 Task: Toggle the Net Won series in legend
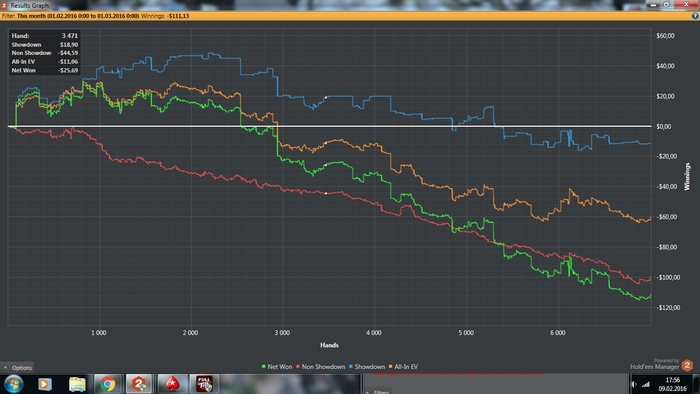pos(277,367)
